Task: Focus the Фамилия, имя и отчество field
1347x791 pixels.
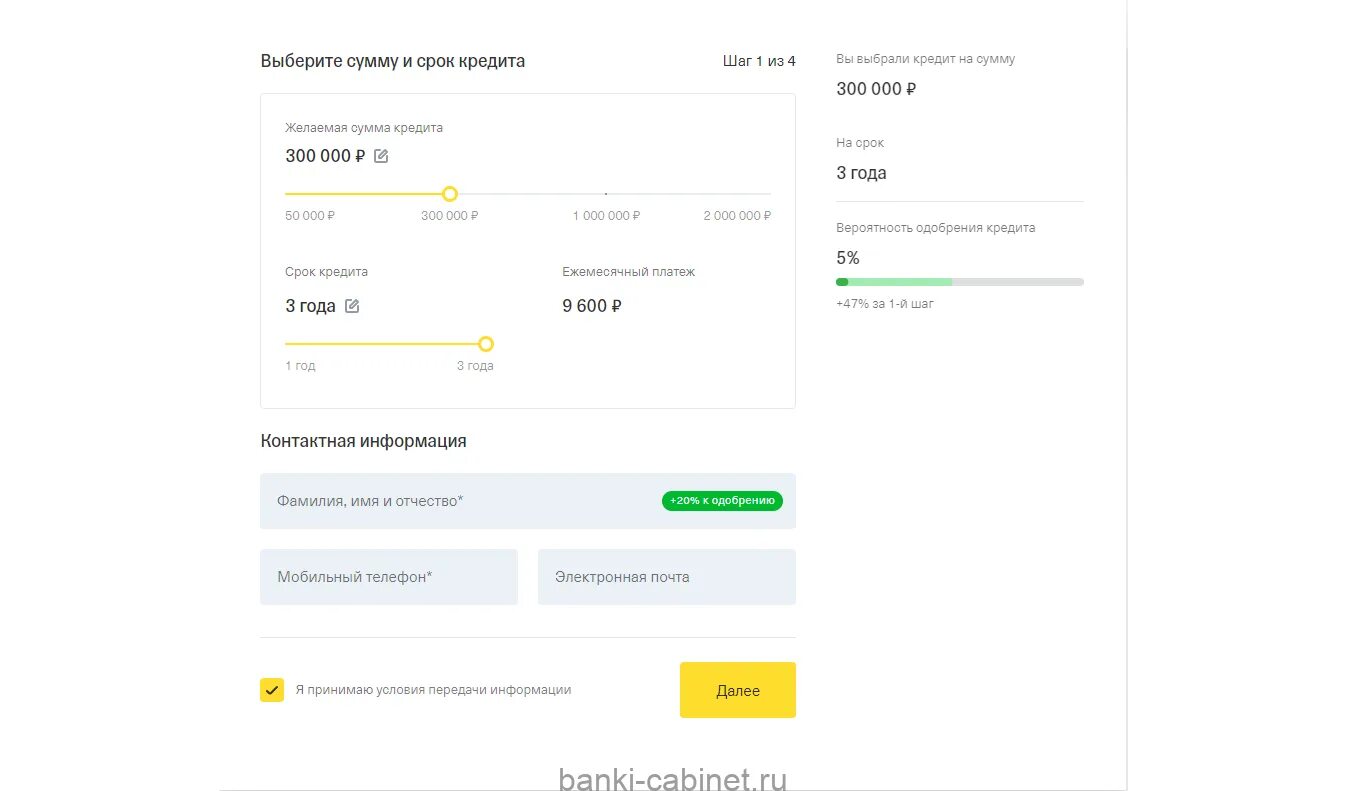Action: click(x=528, y=501)
